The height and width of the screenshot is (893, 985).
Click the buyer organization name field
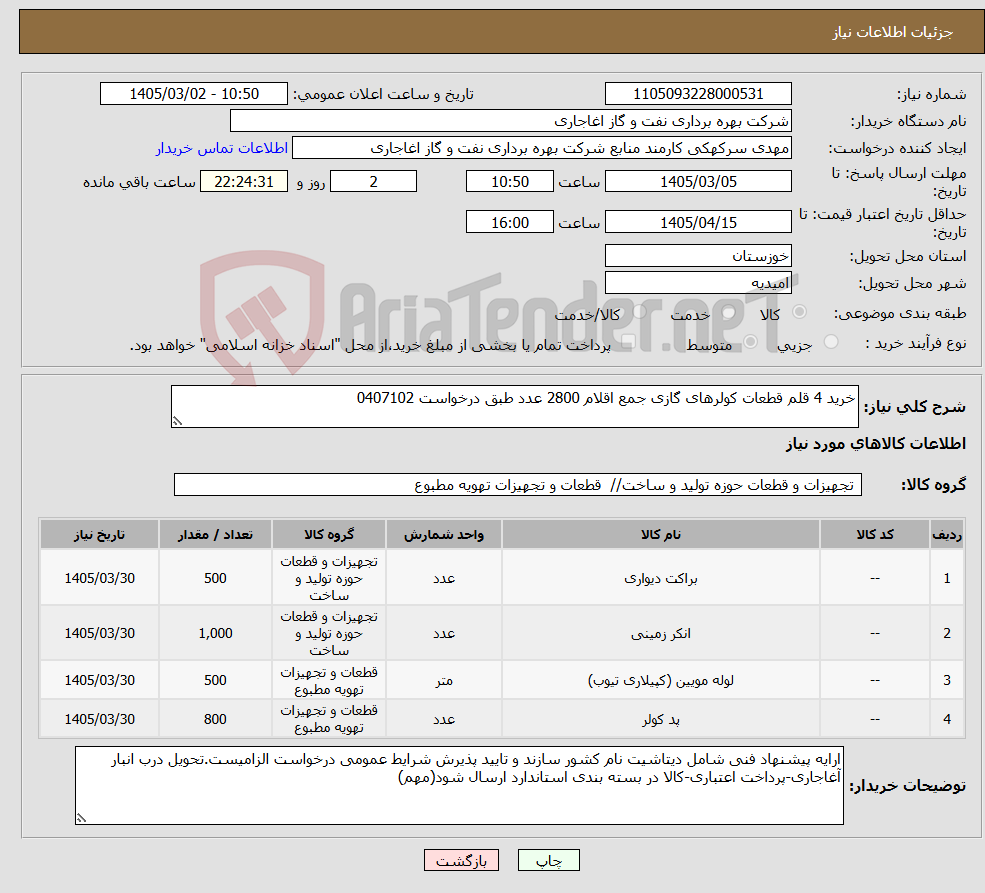[x=511, y=121]
